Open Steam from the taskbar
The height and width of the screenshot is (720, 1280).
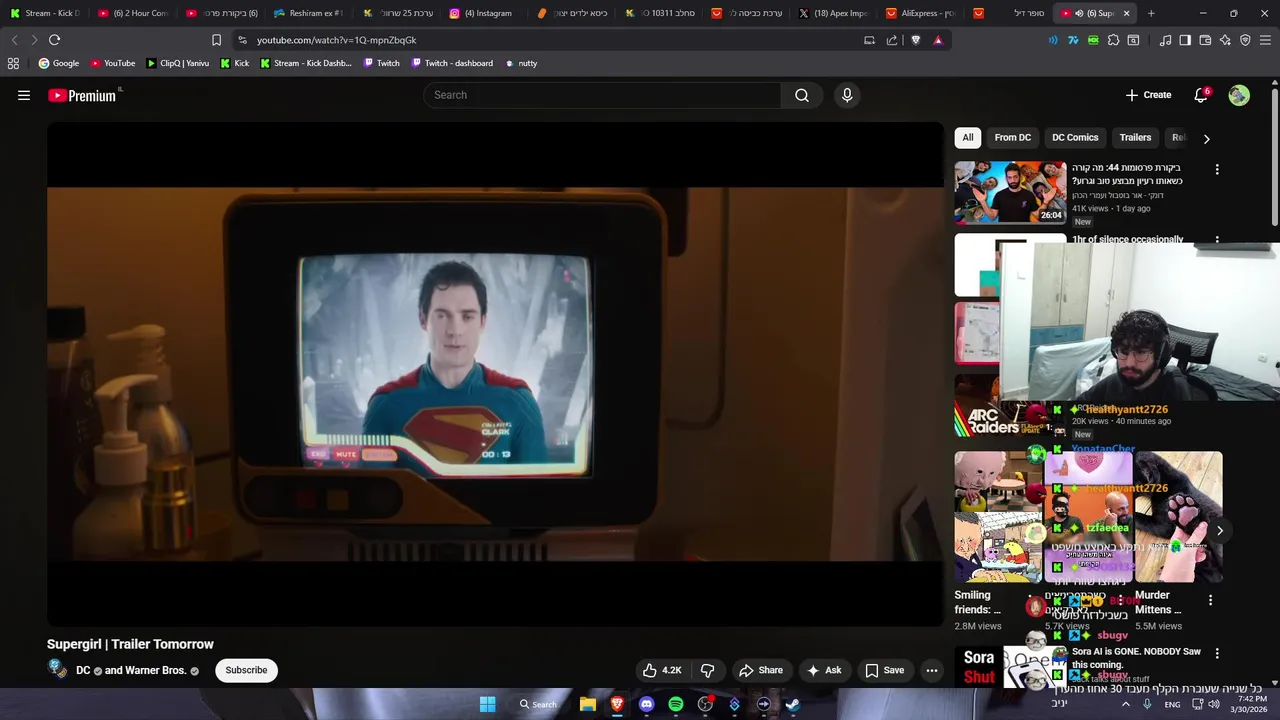[793, 704]
